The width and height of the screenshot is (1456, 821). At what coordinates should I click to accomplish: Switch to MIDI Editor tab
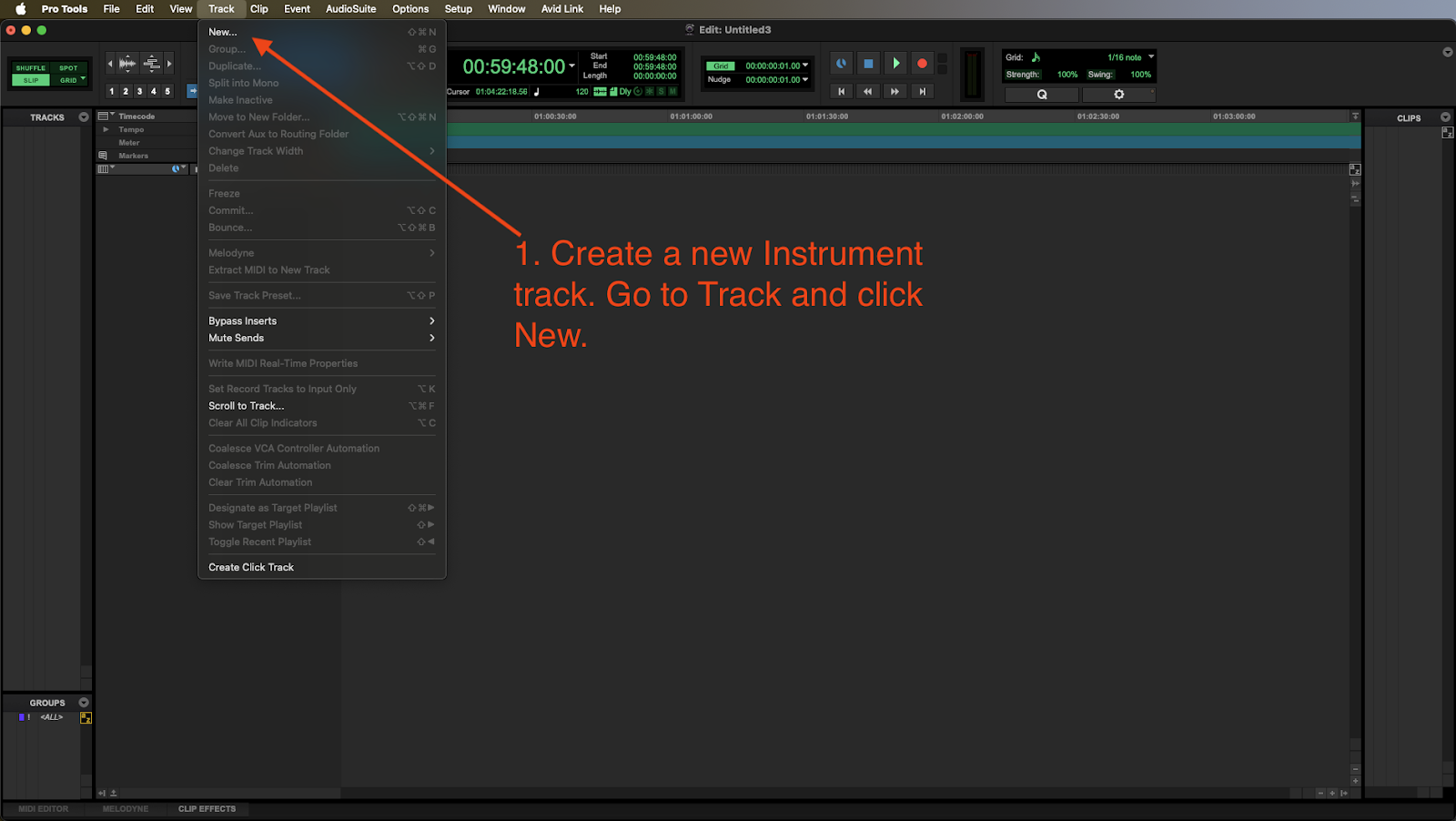click(44, 809)
